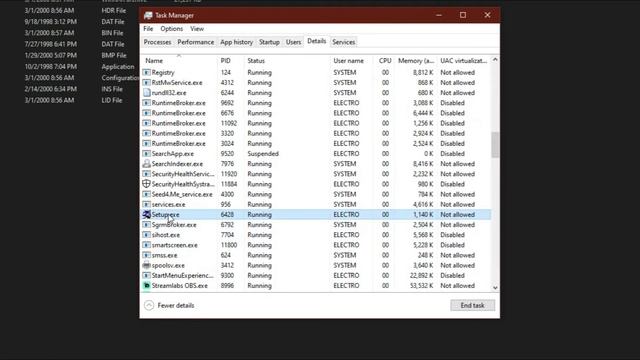Switch to the Services tab
Image resolution: width=640 pixels, height=360 pixels.
tap(344, 42)
